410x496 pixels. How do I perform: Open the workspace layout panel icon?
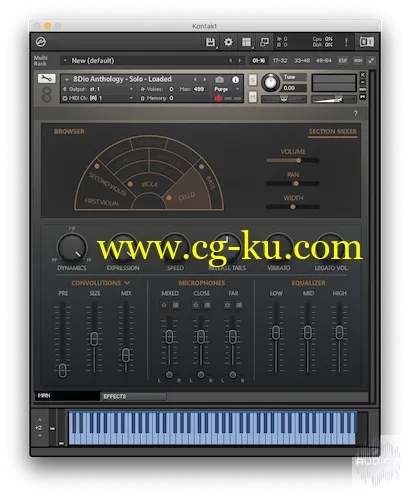246,42
